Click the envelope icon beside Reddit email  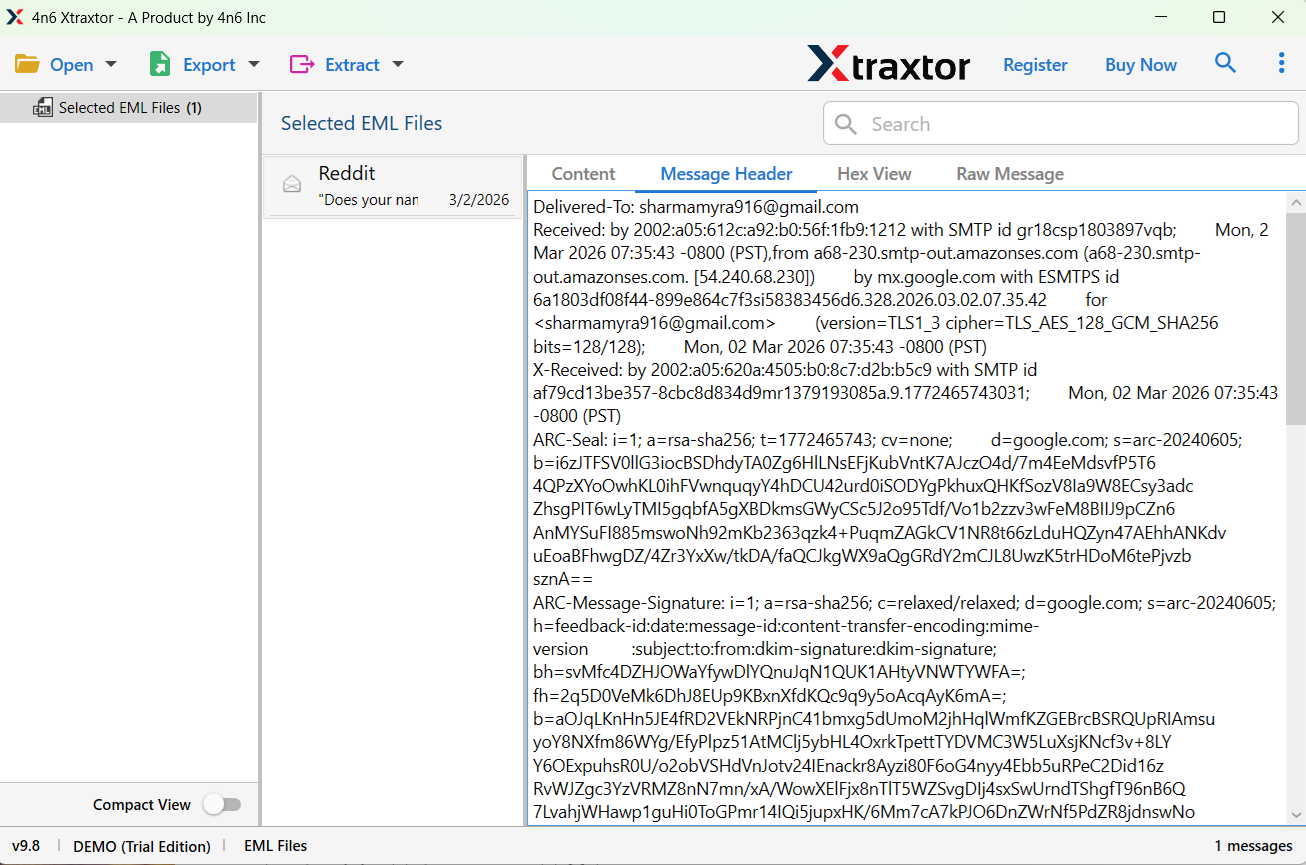(292, 184)
